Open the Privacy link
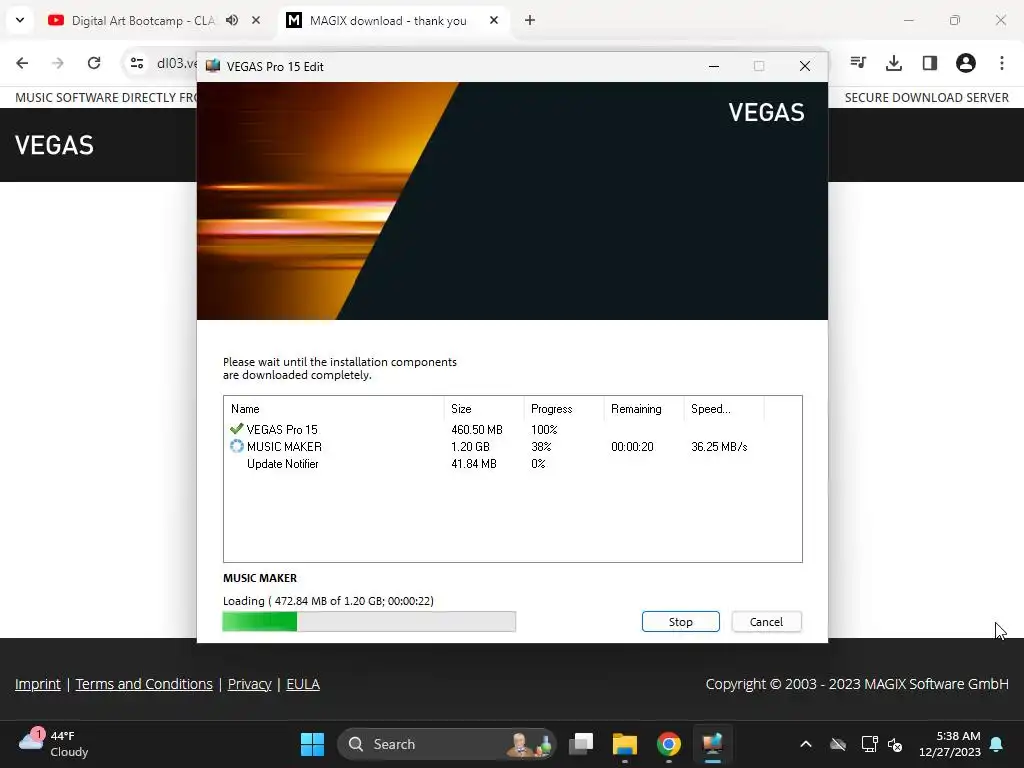This screenshot has width=1024, height=768. [x=249, y=684]
